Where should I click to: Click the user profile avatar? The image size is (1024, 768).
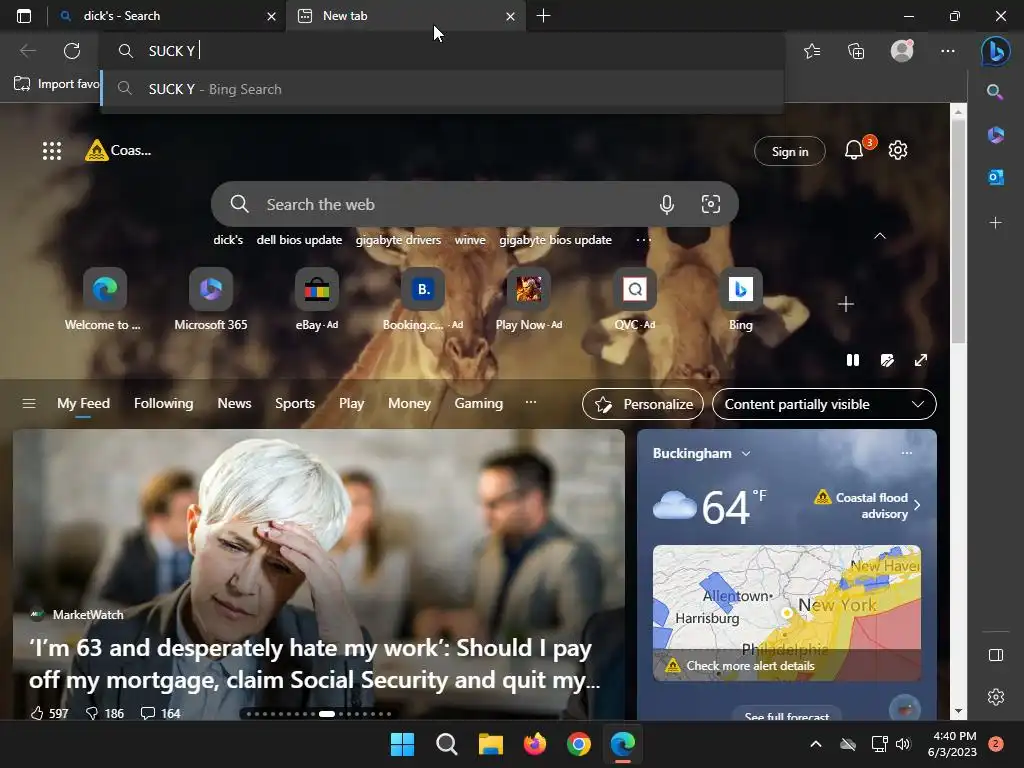[902, 50]
